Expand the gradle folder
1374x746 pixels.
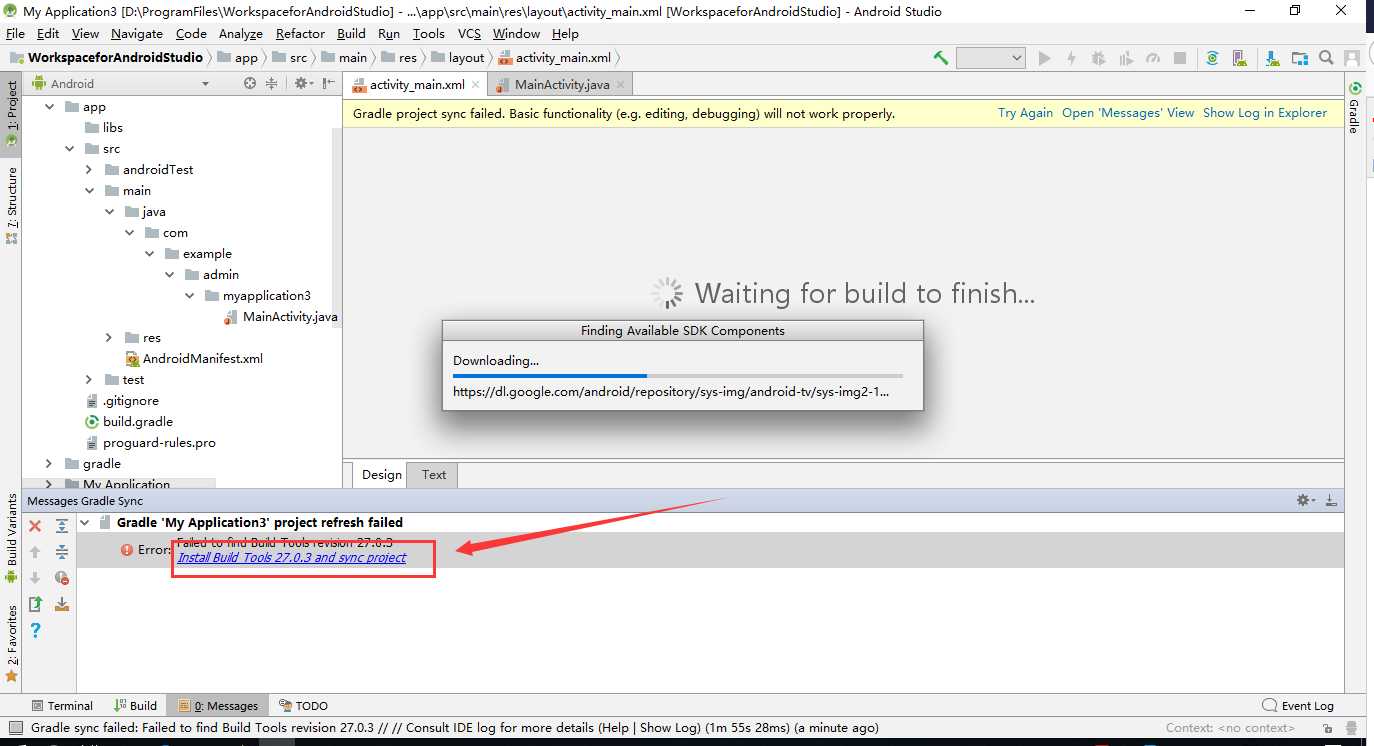click(48, 464)
